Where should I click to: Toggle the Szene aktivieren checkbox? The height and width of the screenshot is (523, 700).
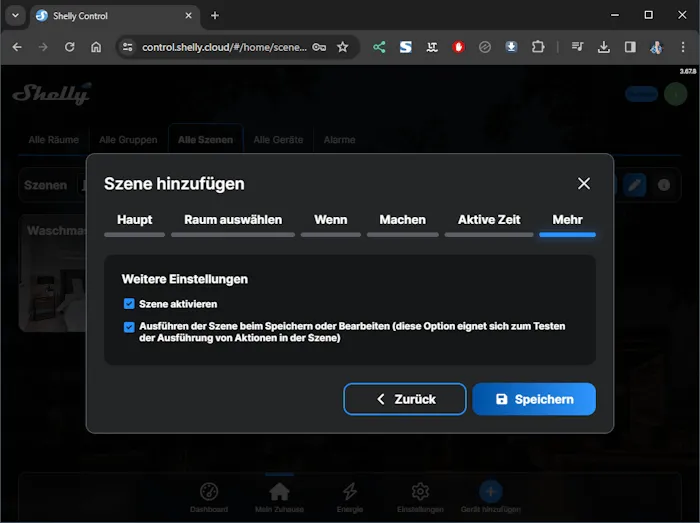(x=129, y=304)
